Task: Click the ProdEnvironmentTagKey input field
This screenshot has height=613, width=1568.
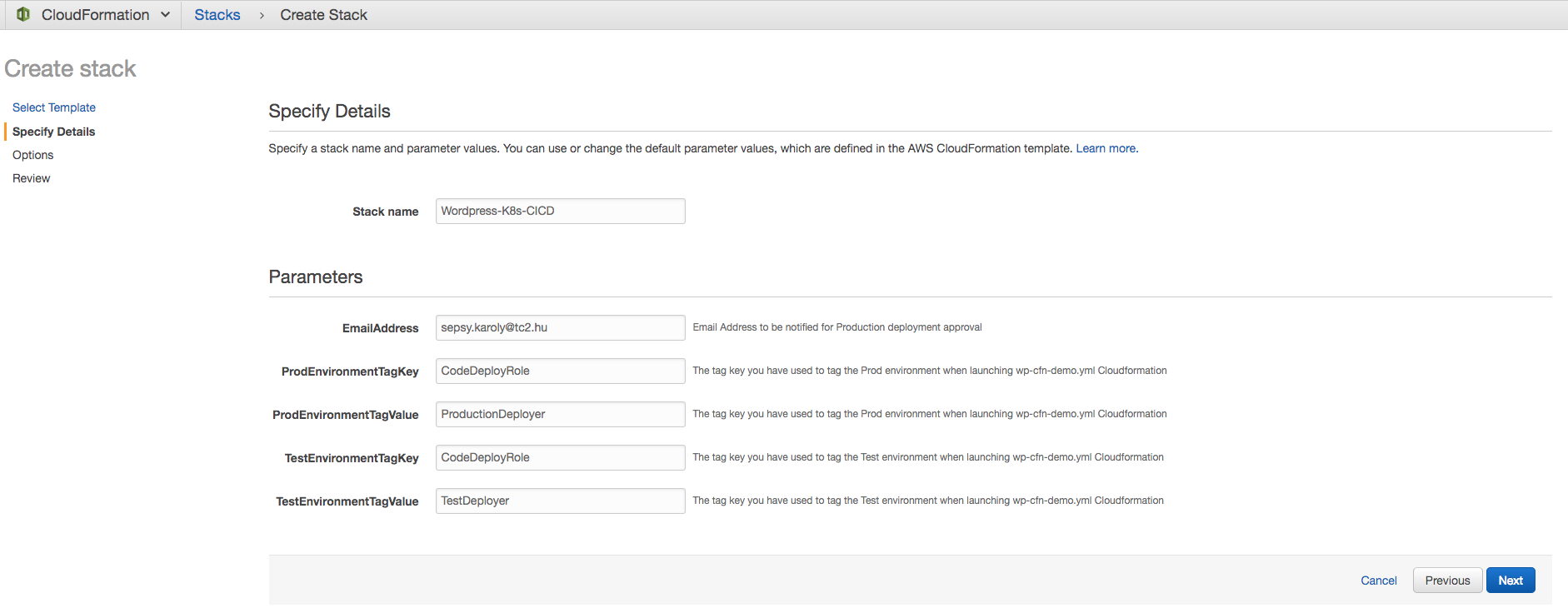Action: [560, 371]
